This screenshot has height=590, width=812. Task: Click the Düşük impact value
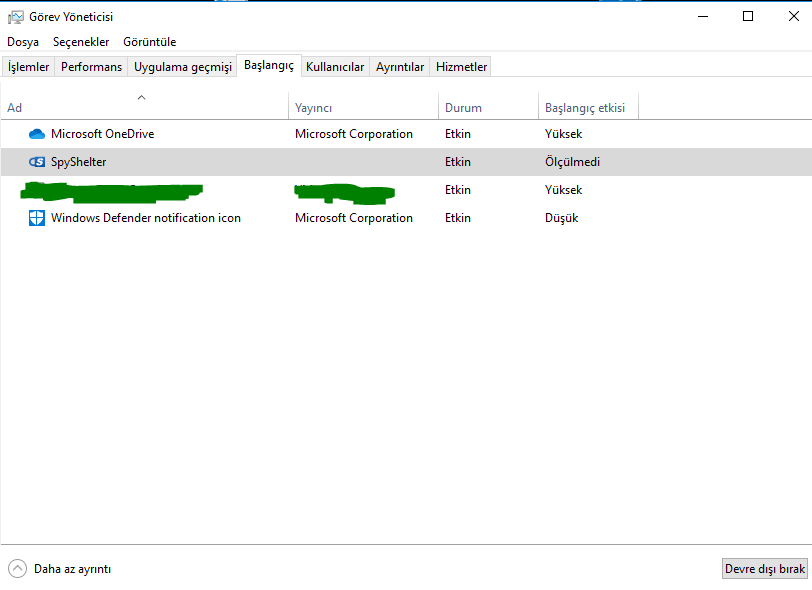point(561,218)
